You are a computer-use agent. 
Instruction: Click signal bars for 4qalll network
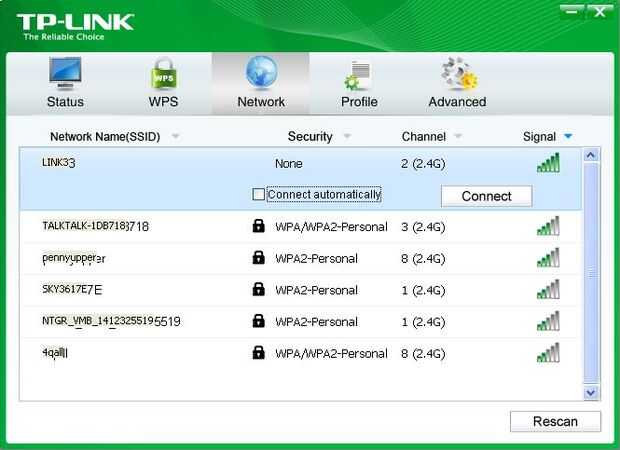click(548, 352)
